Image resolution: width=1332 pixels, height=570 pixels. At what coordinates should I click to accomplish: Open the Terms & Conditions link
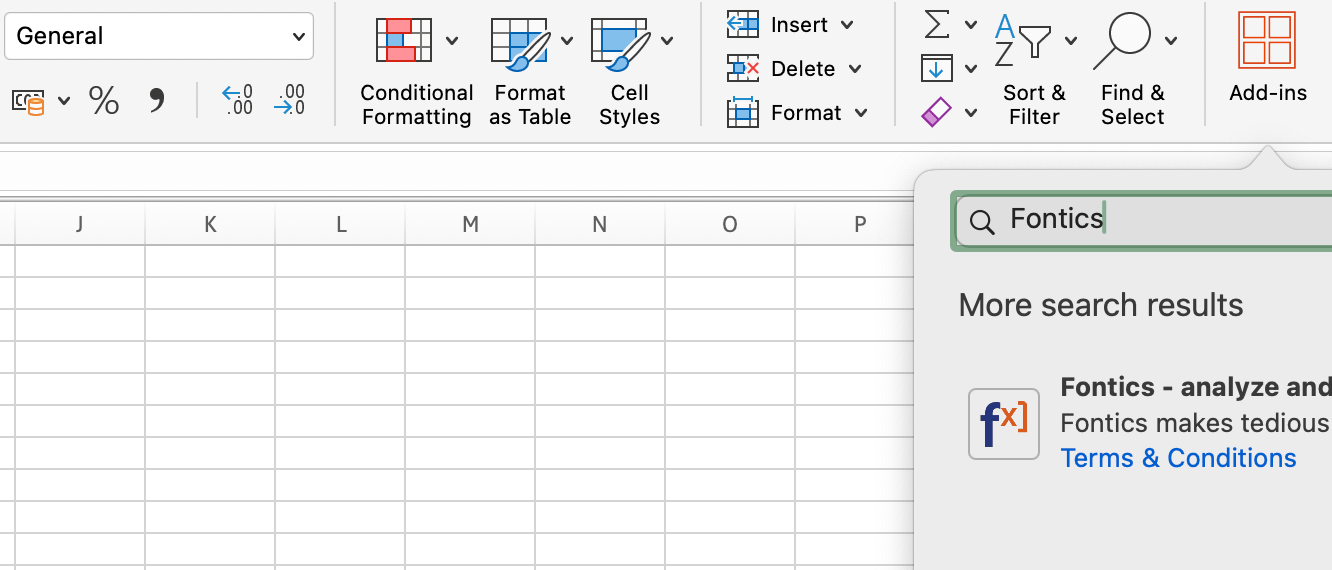(1178, 458)
